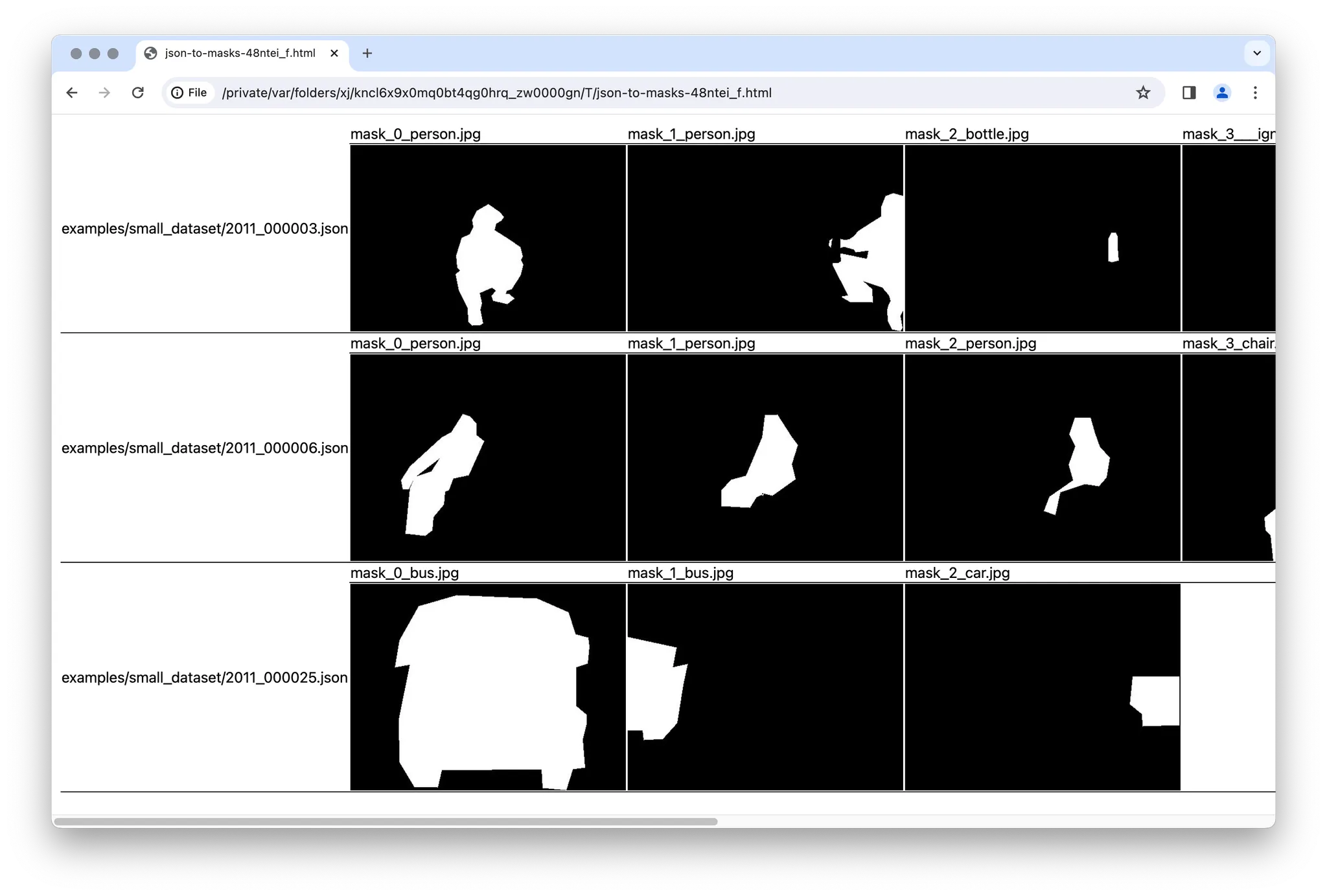Click the mask_1_bus.jpg mask image
1327x896 pixels.
pyautogui.click(x=765, y=687)
